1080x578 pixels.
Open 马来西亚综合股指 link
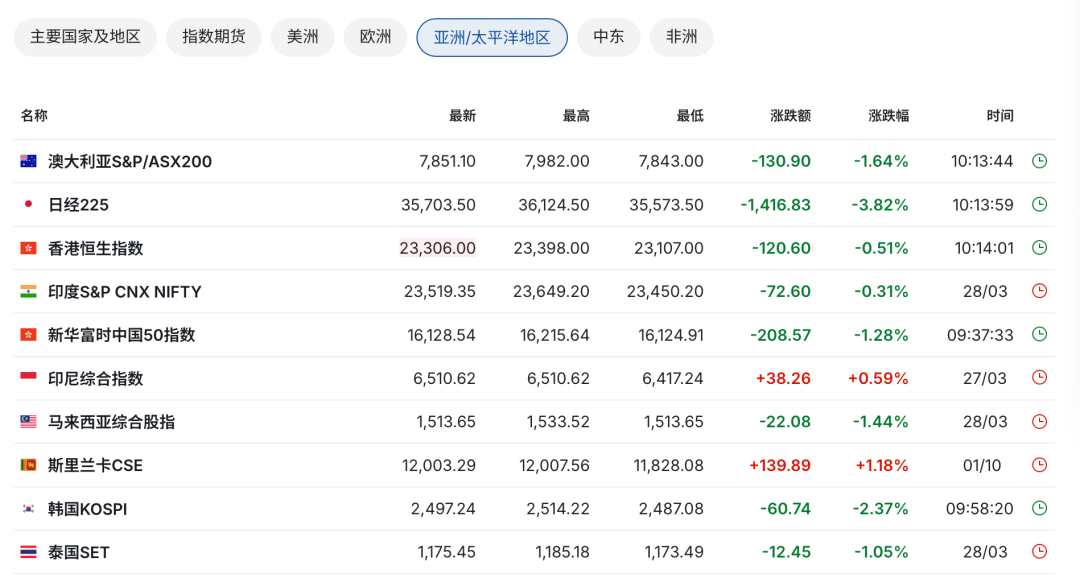pos(111,422)
